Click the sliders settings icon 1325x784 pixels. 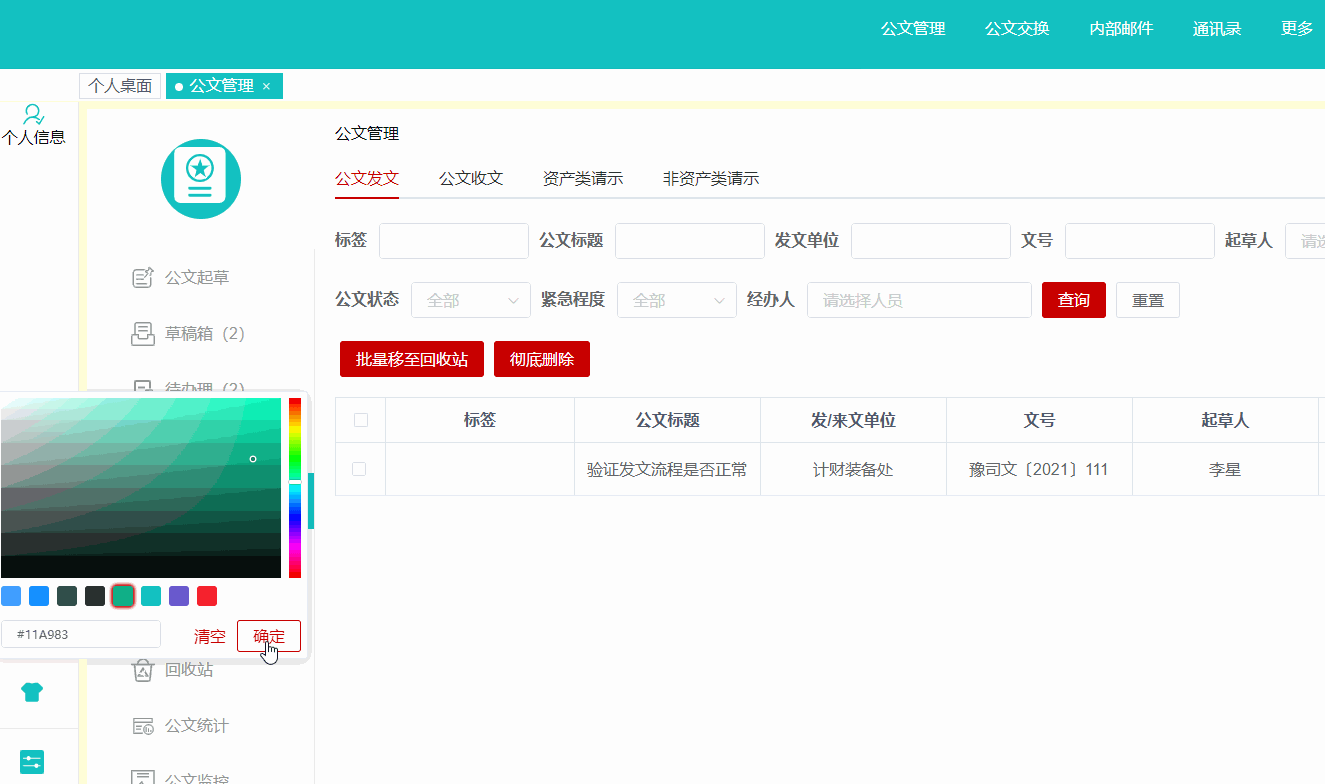(32, 762)
